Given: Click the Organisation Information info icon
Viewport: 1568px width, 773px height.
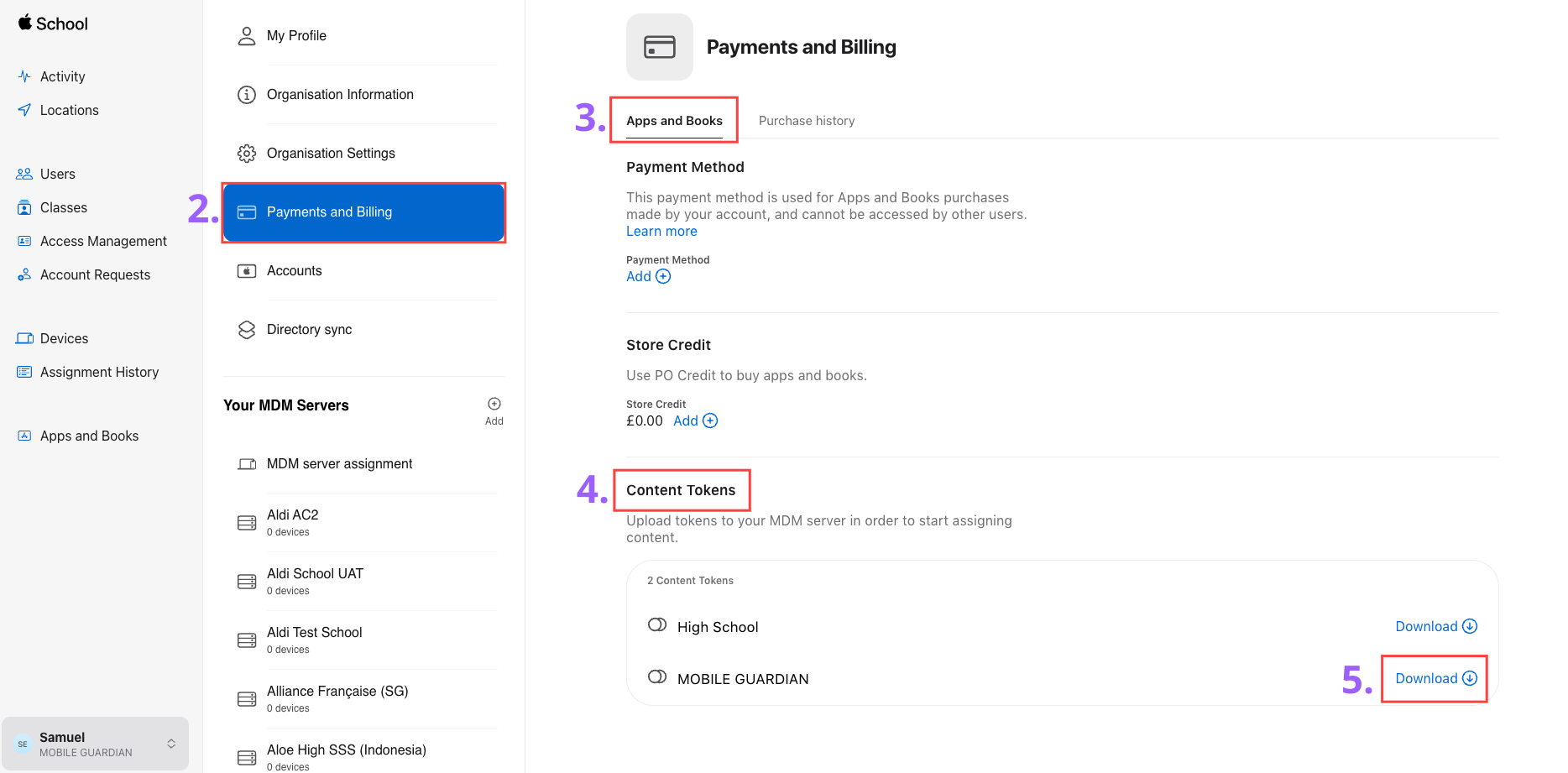Looking at the screenshot, I should [x=246, y=95].
